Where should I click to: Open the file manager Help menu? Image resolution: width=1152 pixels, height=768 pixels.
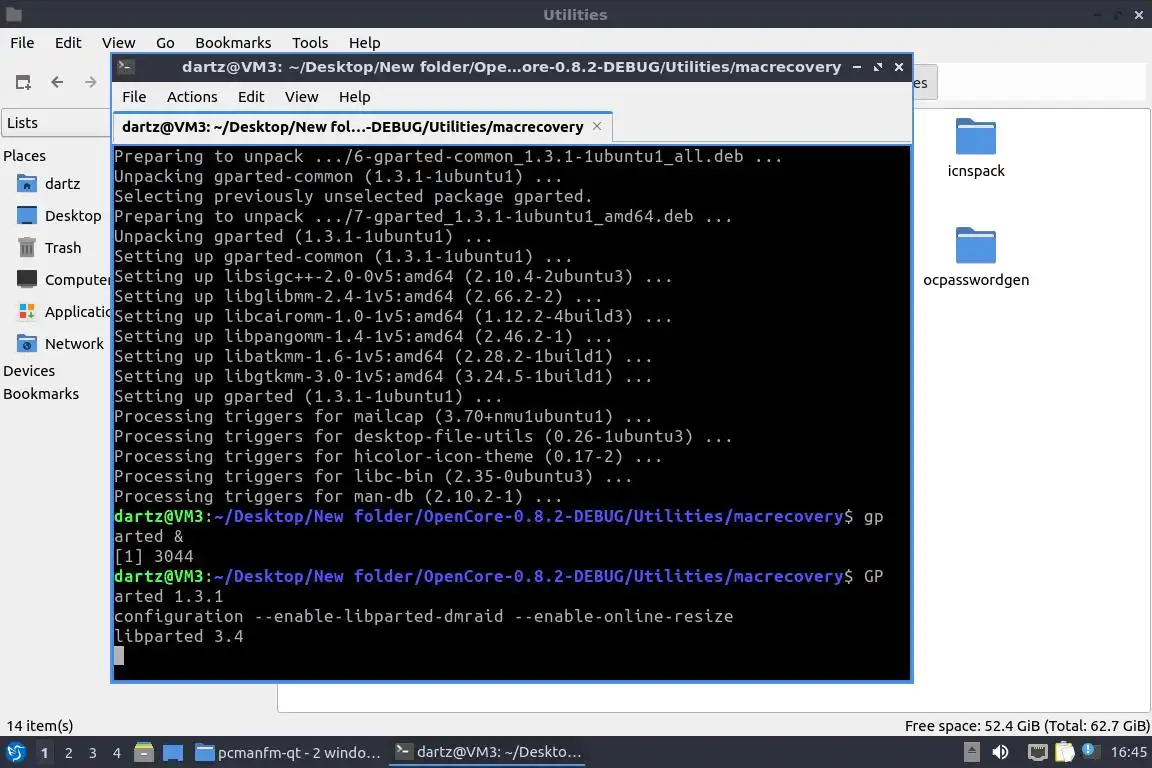coord(364,43)
